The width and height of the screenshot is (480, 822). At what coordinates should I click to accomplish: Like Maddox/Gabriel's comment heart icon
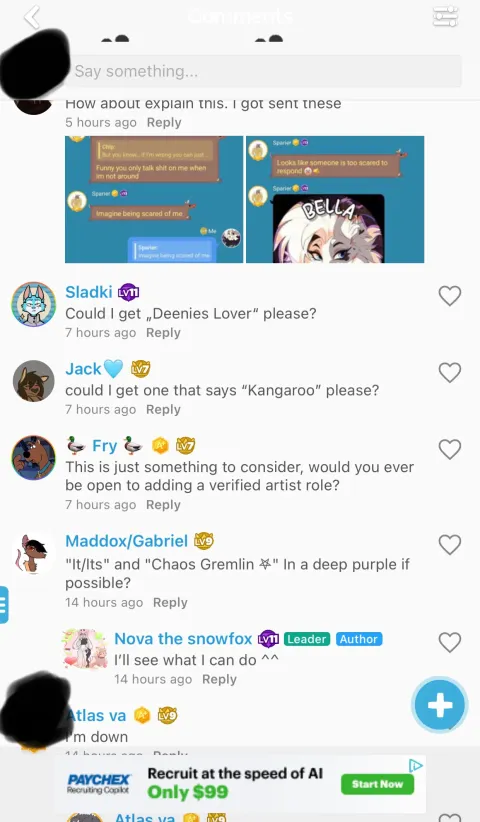(x=450, y=545)
